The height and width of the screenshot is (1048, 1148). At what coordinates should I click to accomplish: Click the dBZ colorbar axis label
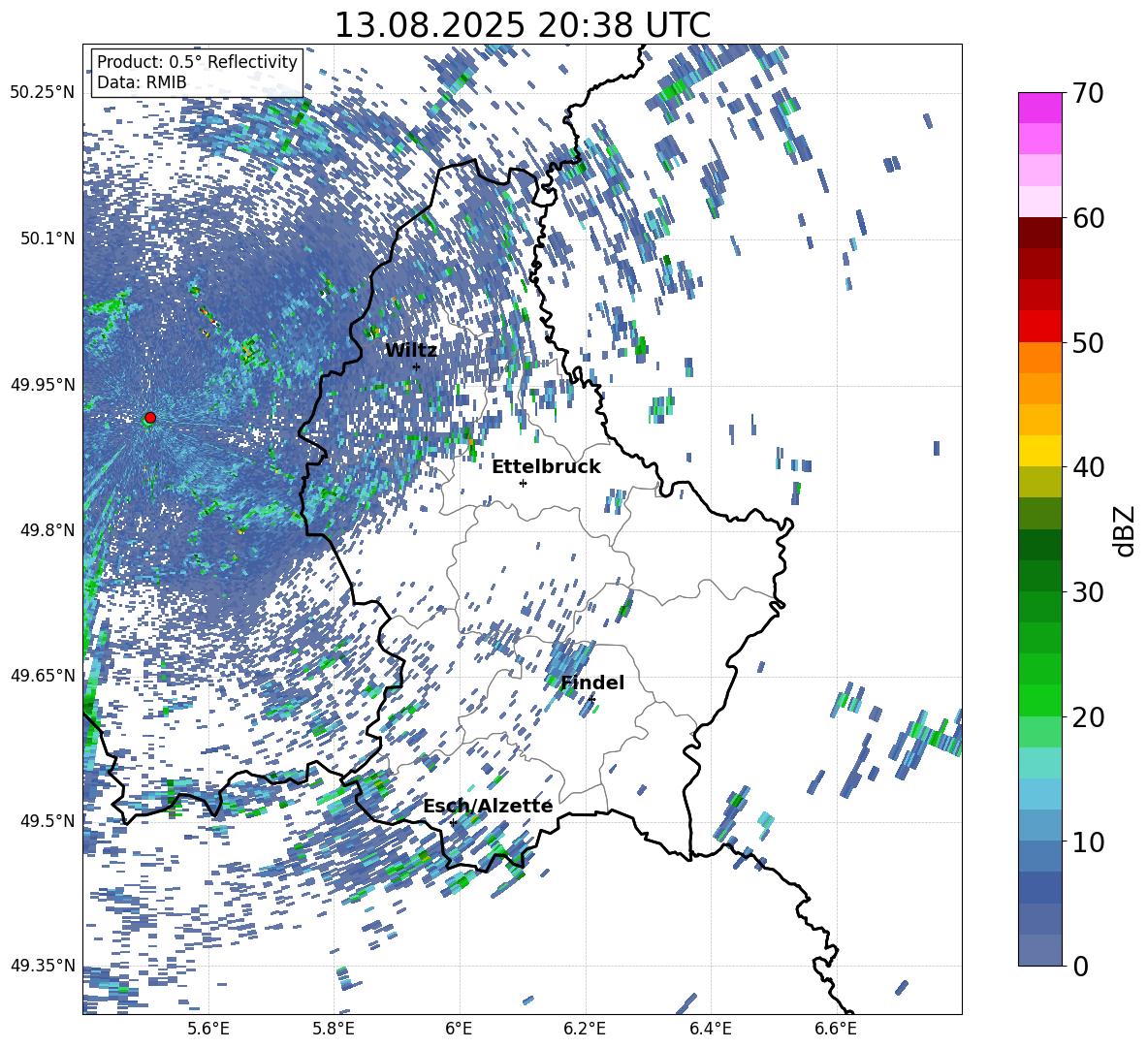click(1124, 530)
